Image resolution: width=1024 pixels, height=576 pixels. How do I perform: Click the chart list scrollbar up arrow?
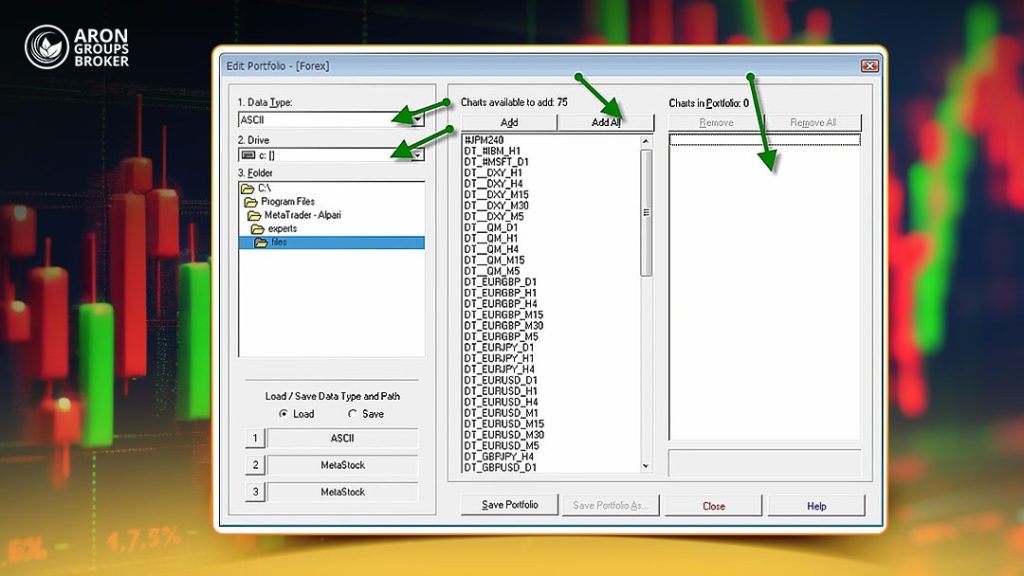[x=646, y=141]
